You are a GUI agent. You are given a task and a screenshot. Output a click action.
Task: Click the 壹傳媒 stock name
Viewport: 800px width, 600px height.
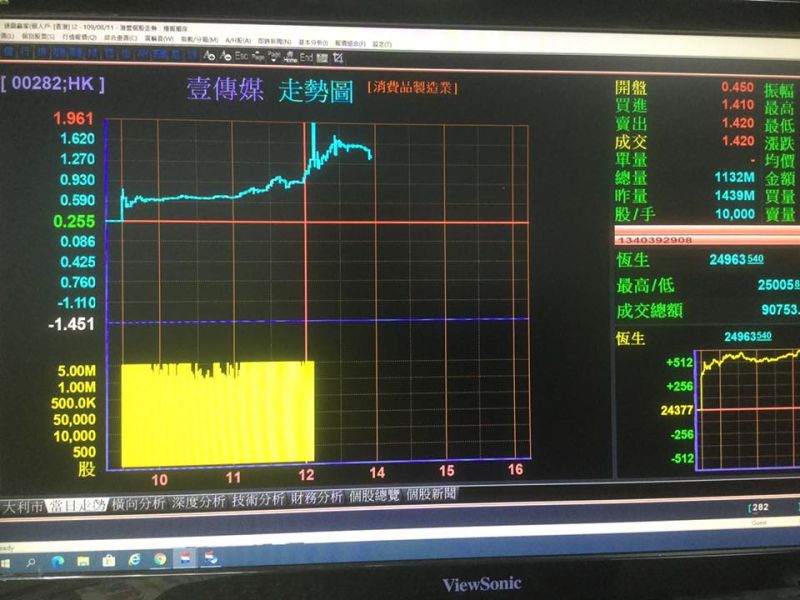(224, 89)
